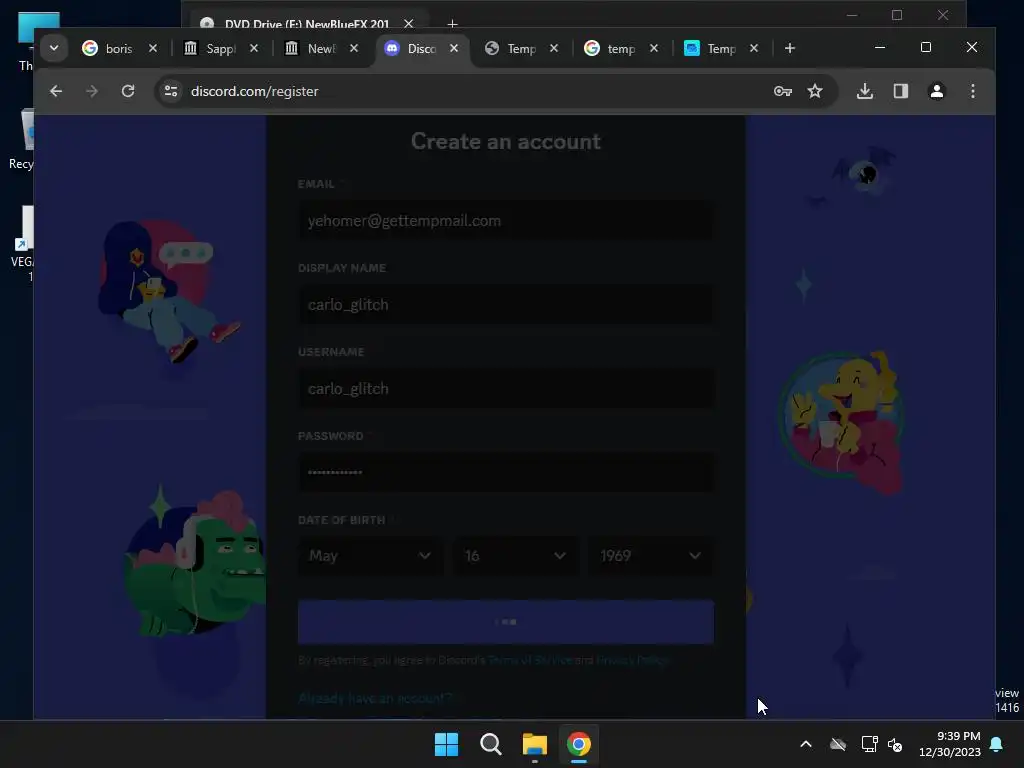Open the Chrome profile menu
Image resolution: width=1024 pixels, height=768 pixels.
click(936, 91)
